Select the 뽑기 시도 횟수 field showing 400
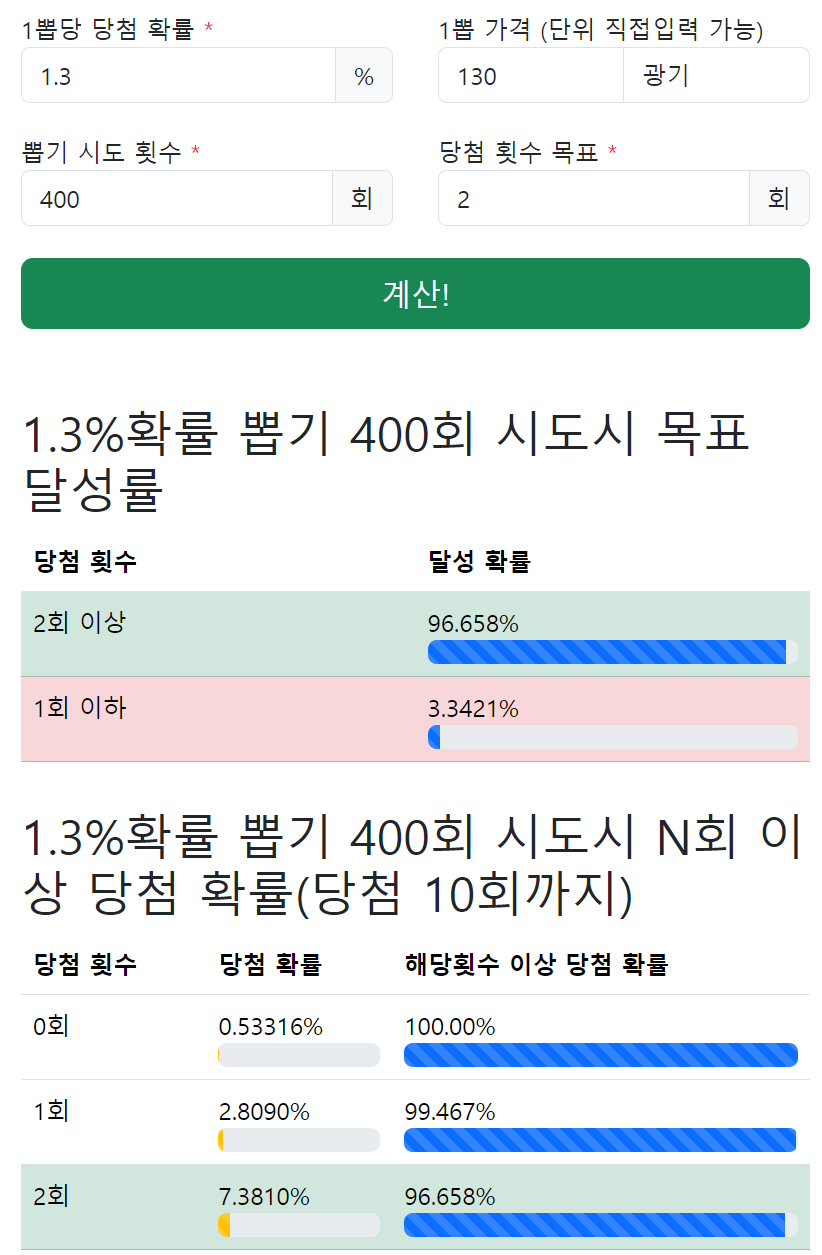This screenshot has height=1255, width=822. pyautogui.click(x=176, y=199)
